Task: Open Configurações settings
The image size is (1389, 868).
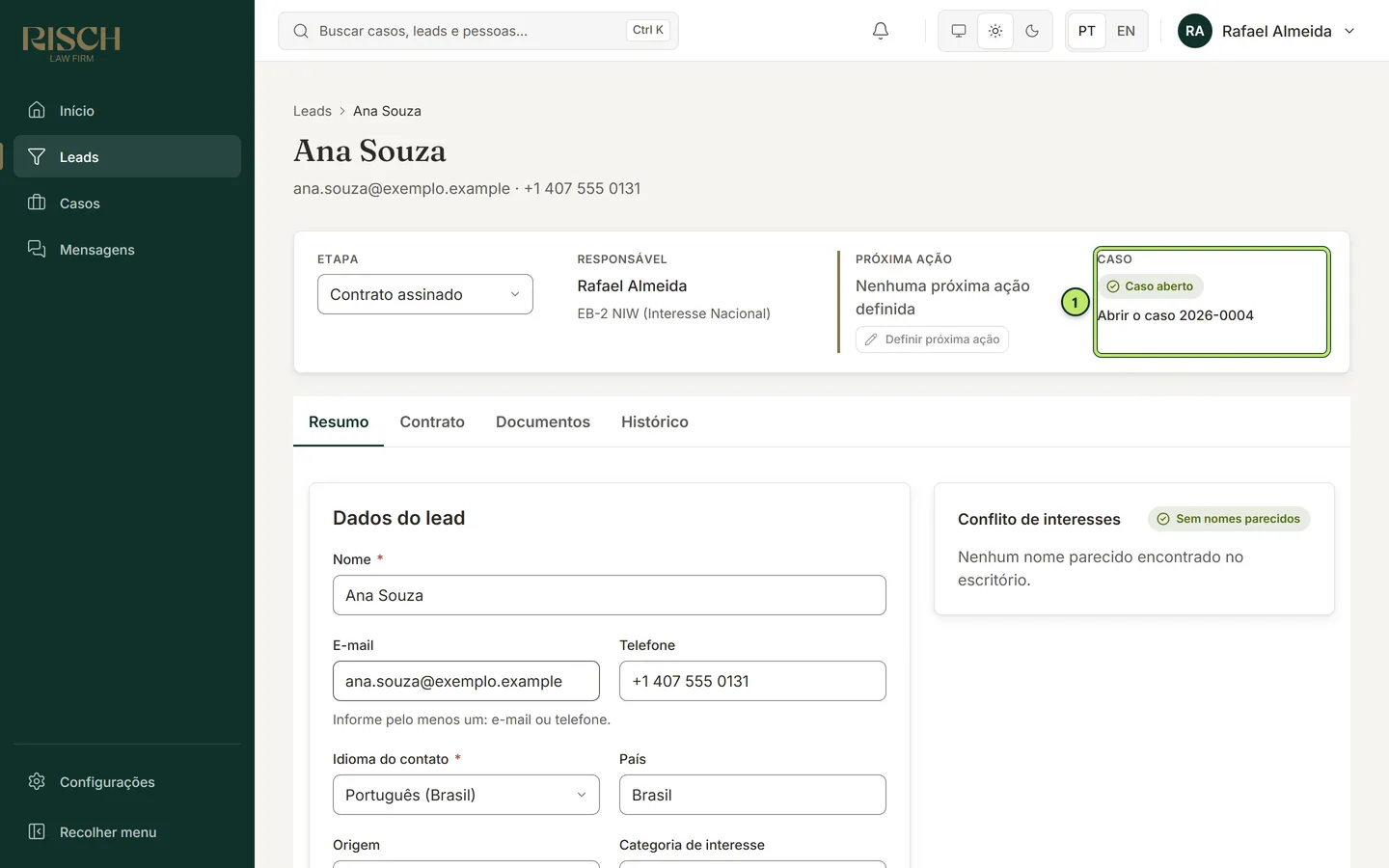Action: [127, 781]
